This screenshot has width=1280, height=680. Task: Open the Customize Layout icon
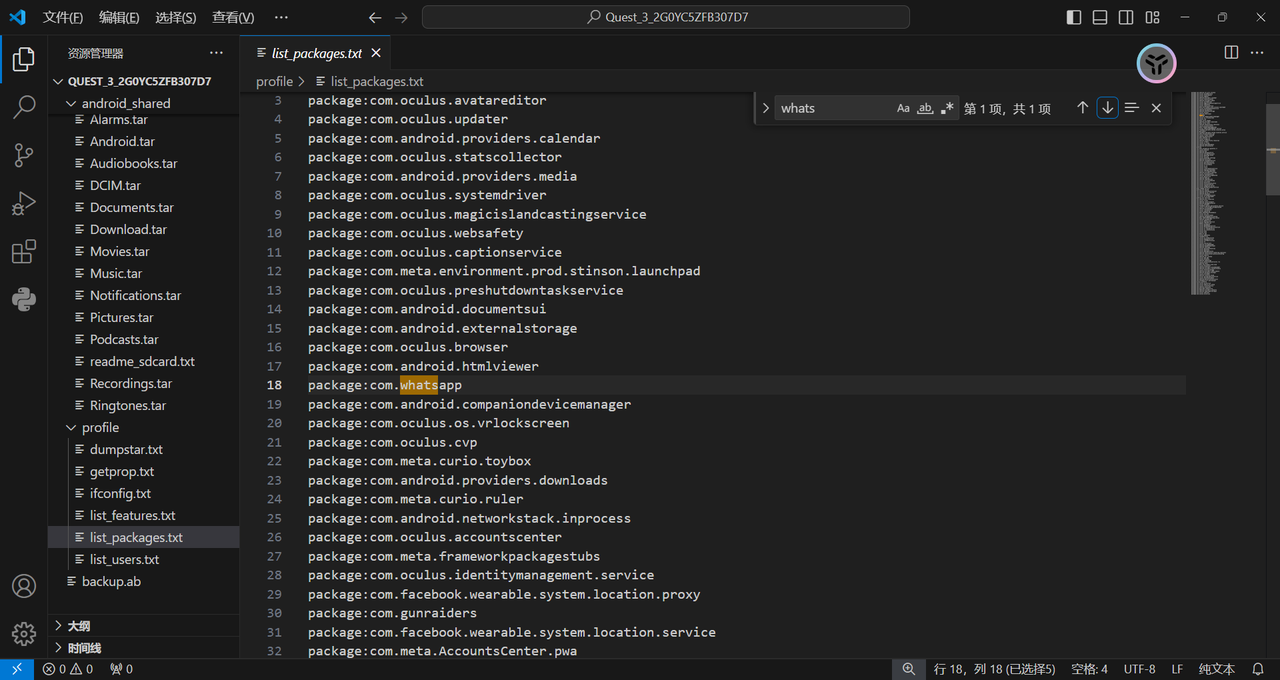(1153, 17)
